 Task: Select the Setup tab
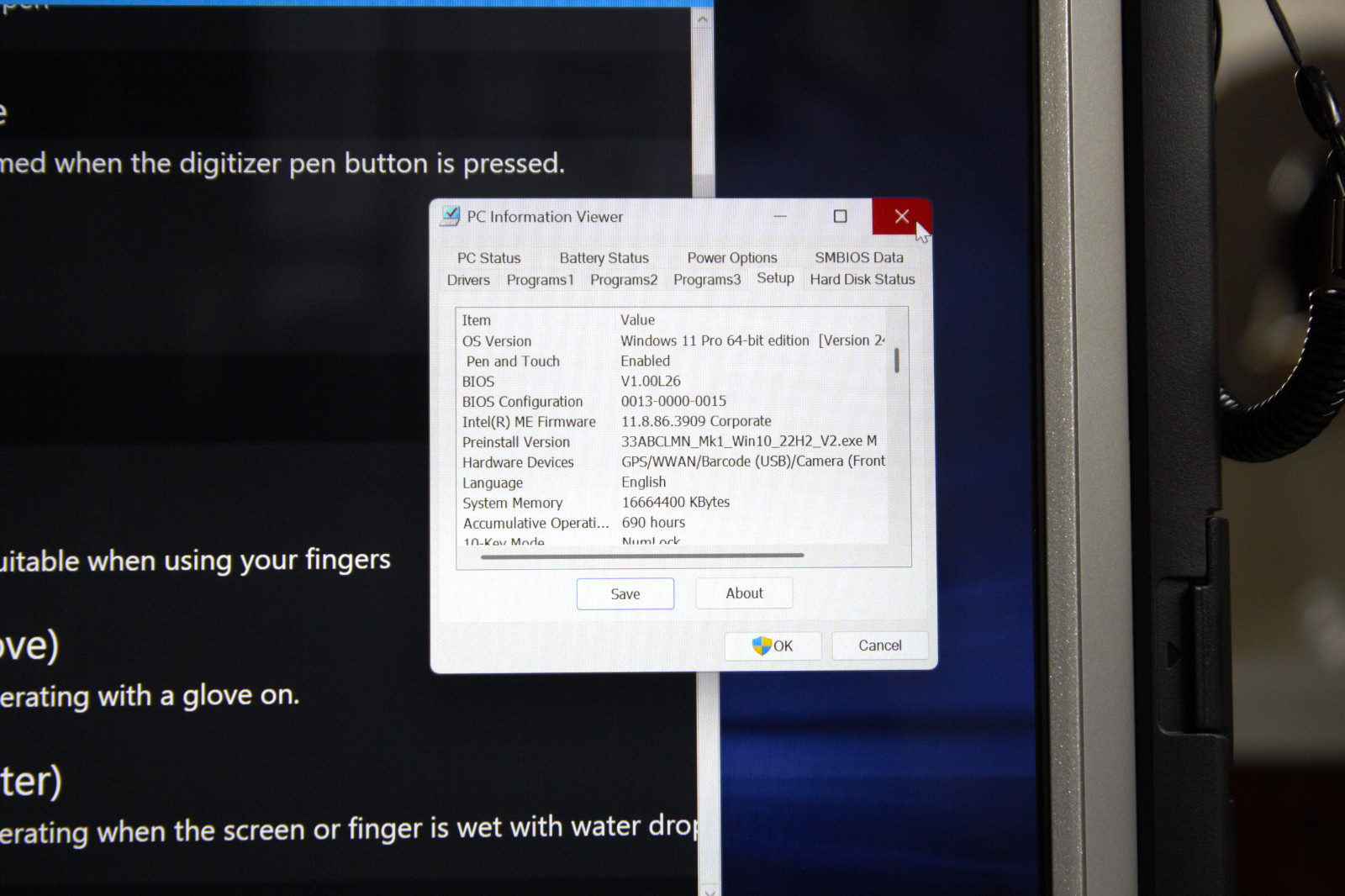click(x=775, y=278)
